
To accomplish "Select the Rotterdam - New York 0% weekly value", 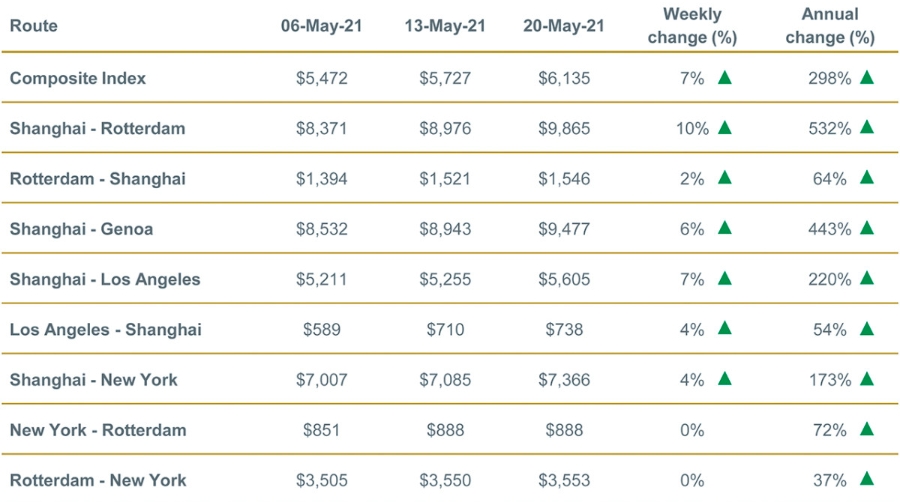I will (x=692, y=480).
